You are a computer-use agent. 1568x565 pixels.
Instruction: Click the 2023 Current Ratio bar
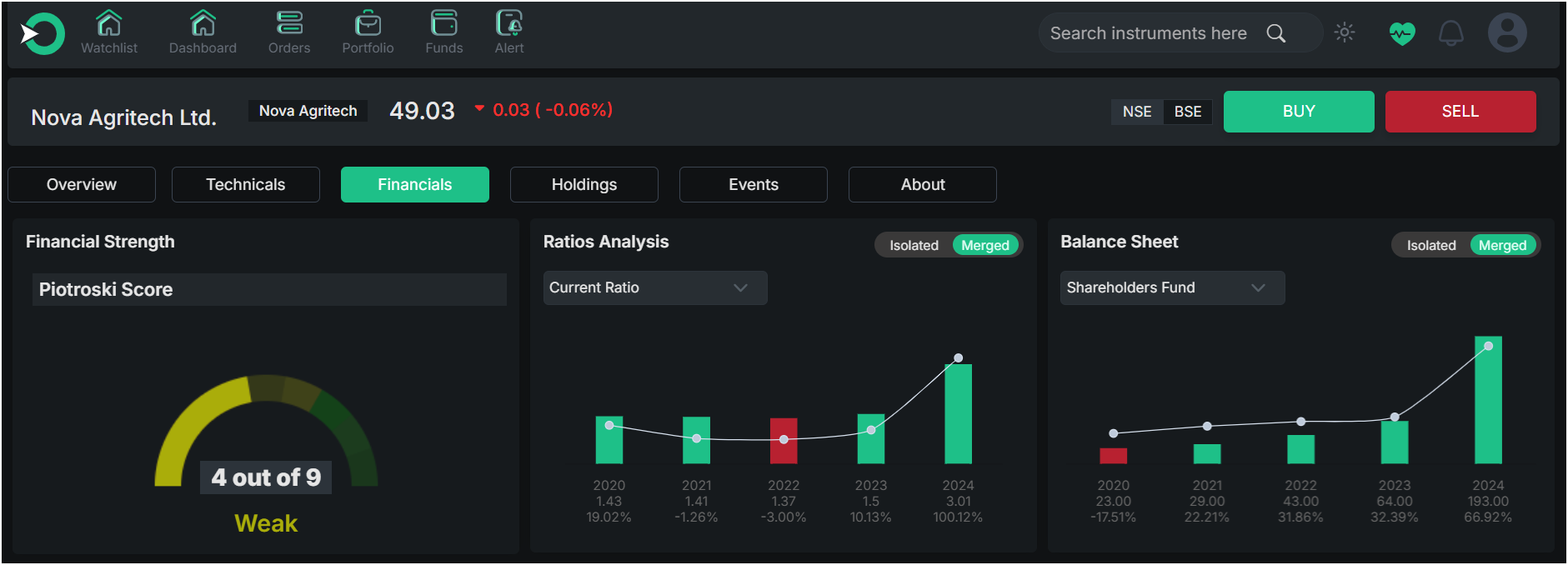pyautogui.click(x=871, y=438)
